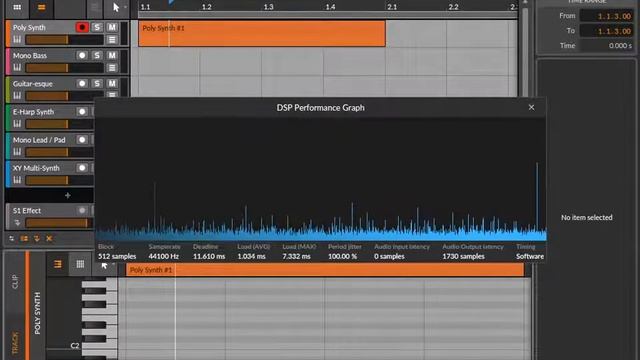
Task: Expand Mono Bass track lanes button
Action: 112,68
